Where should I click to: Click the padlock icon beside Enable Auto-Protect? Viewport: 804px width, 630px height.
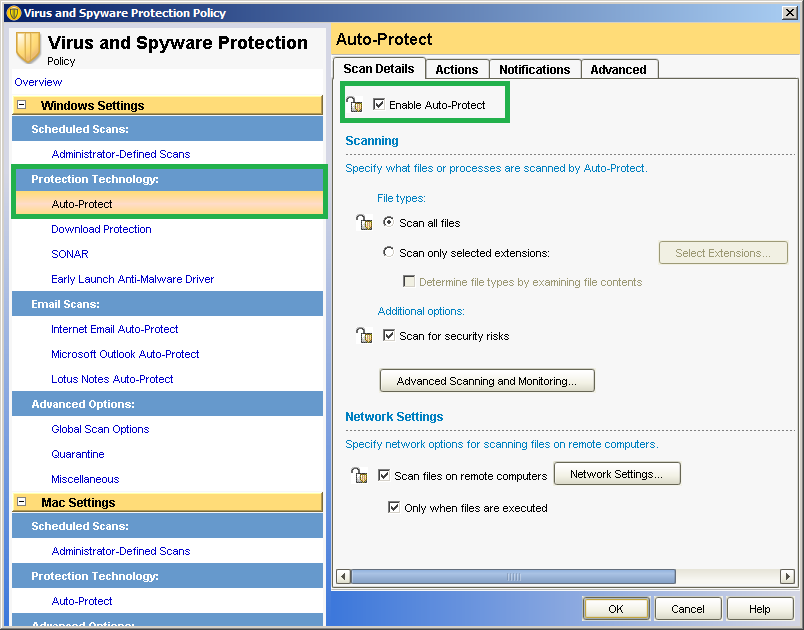(355, 103)
